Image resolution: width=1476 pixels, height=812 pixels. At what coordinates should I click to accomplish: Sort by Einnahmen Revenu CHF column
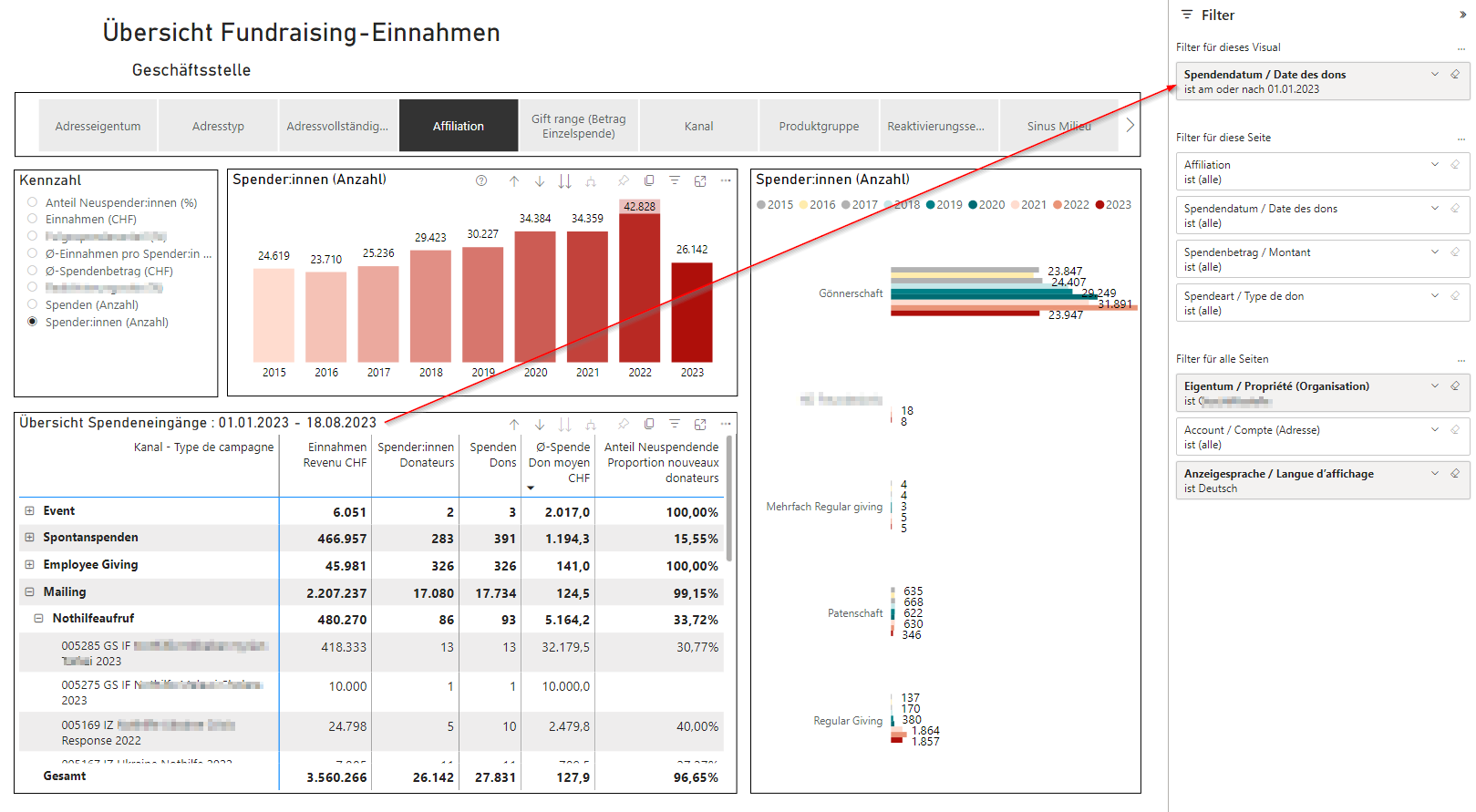(335, 455)
